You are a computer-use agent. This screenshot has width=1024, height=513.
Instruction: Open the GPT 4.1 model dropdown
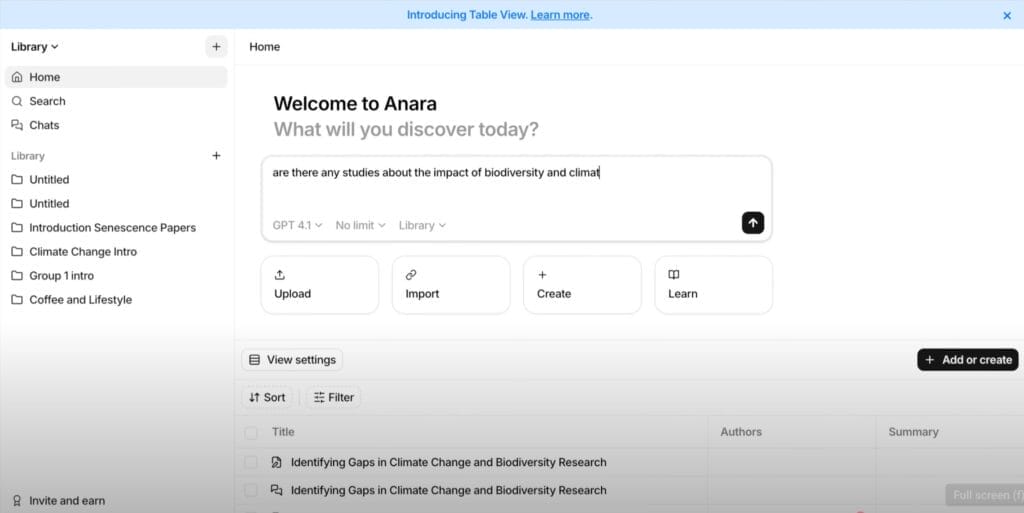tap(297, 225)
